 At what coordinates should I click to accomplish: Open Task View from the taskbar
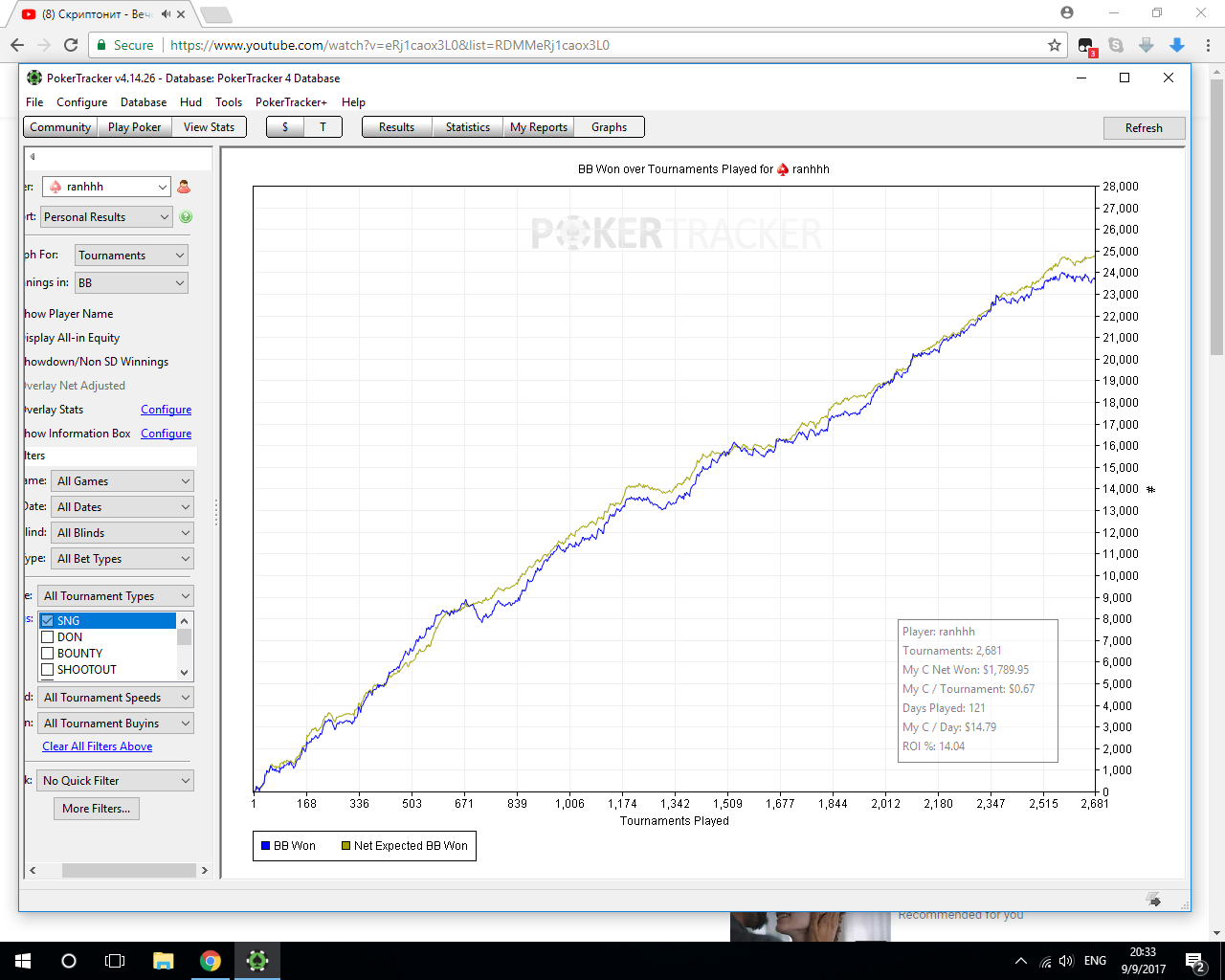click(x=115, y=961)
